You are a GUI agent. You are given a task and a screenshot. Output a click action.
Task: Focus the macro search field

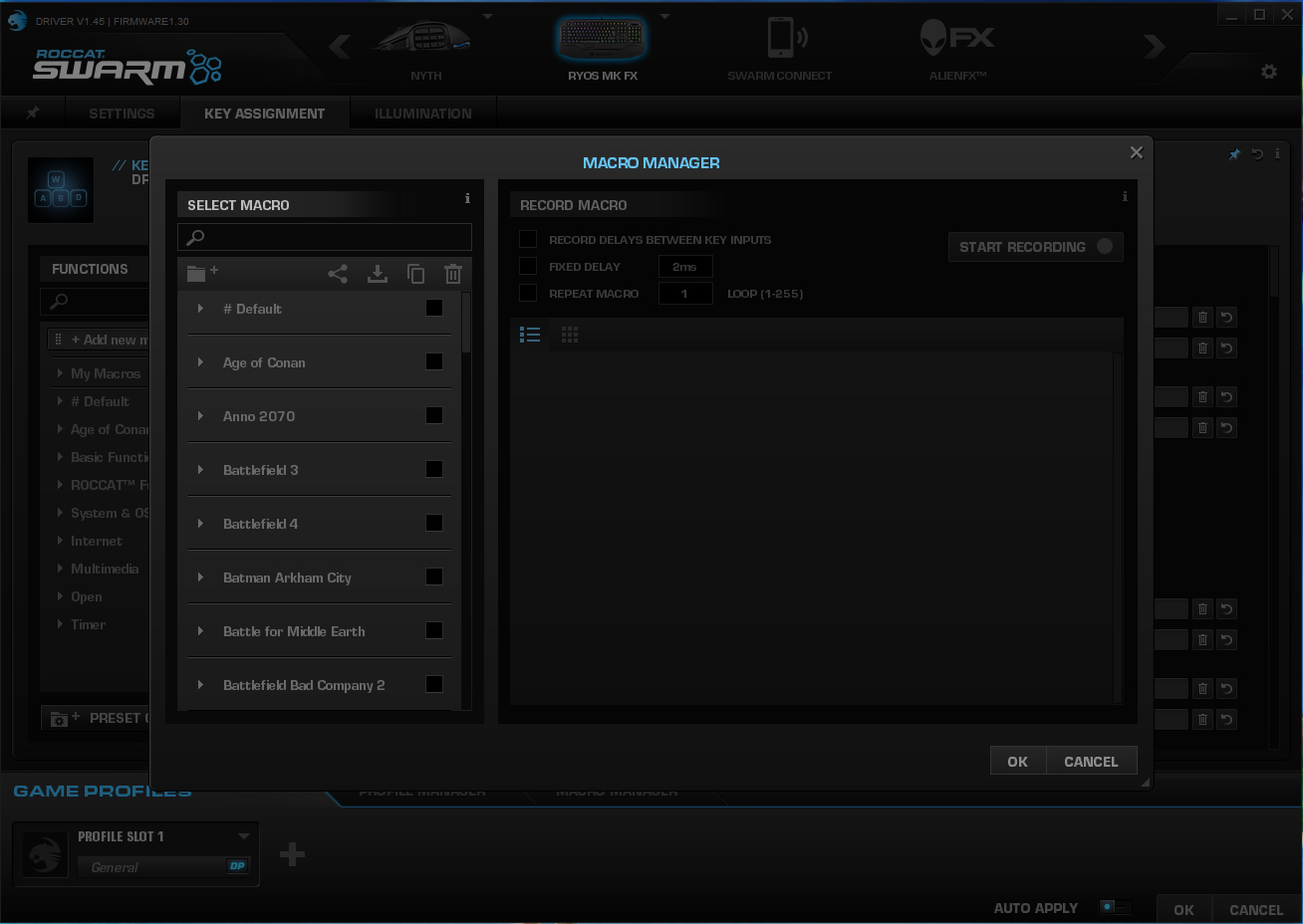click(x=325, y=237)
